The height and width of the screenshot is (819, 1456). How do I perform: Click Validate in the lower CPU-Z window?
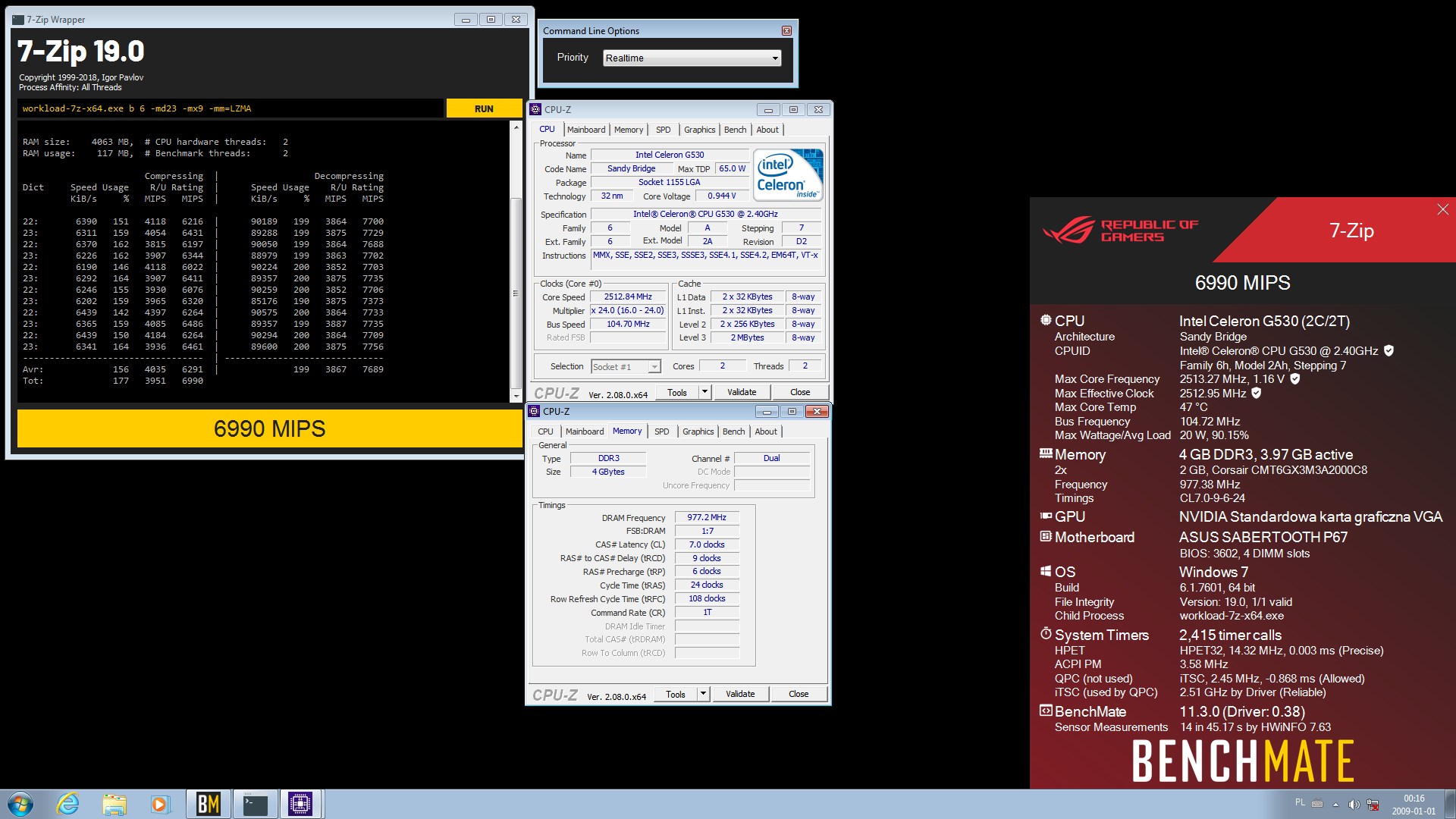(x=740, y=694)
